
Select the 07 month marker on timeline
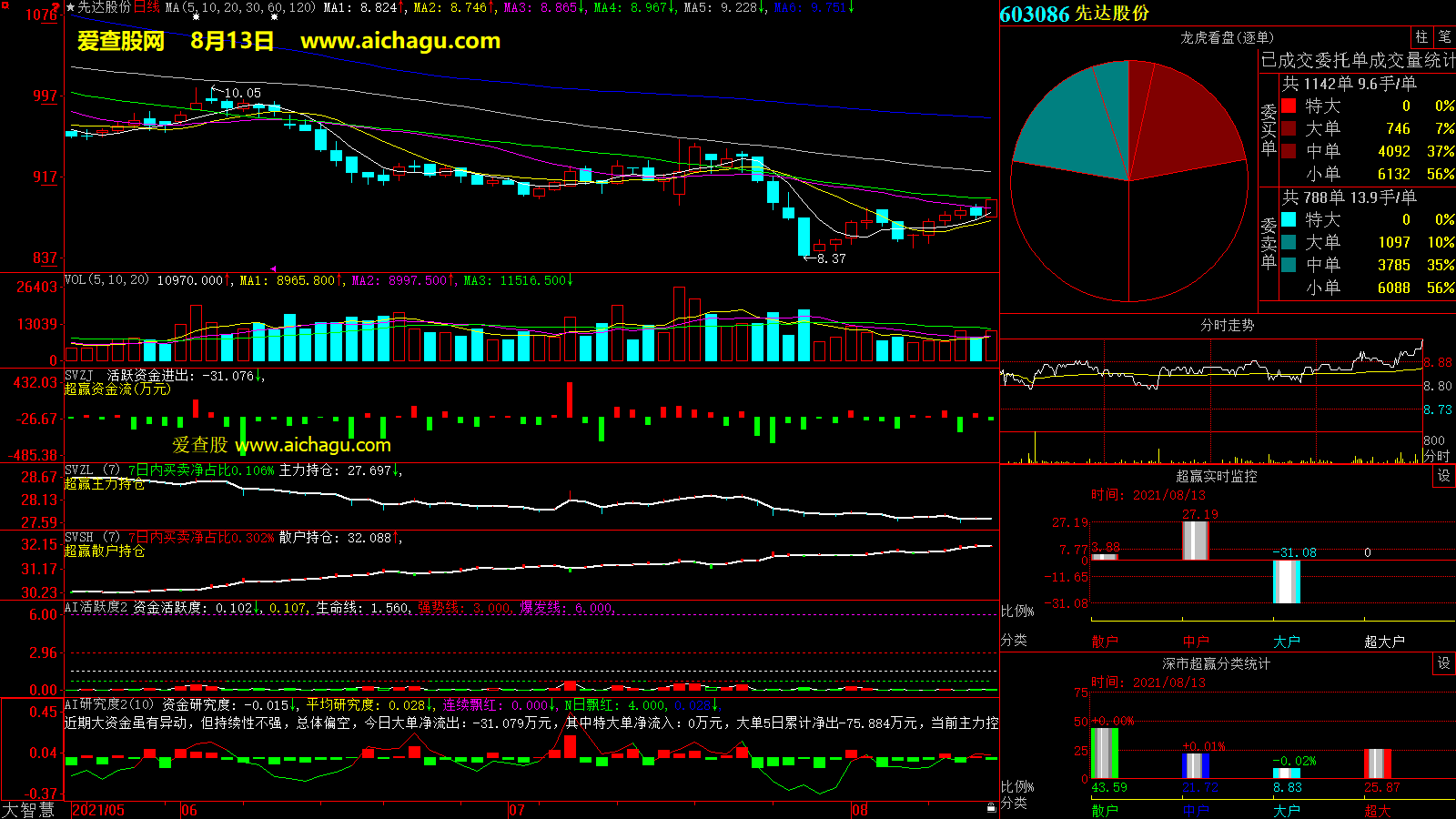pos(516,810)
